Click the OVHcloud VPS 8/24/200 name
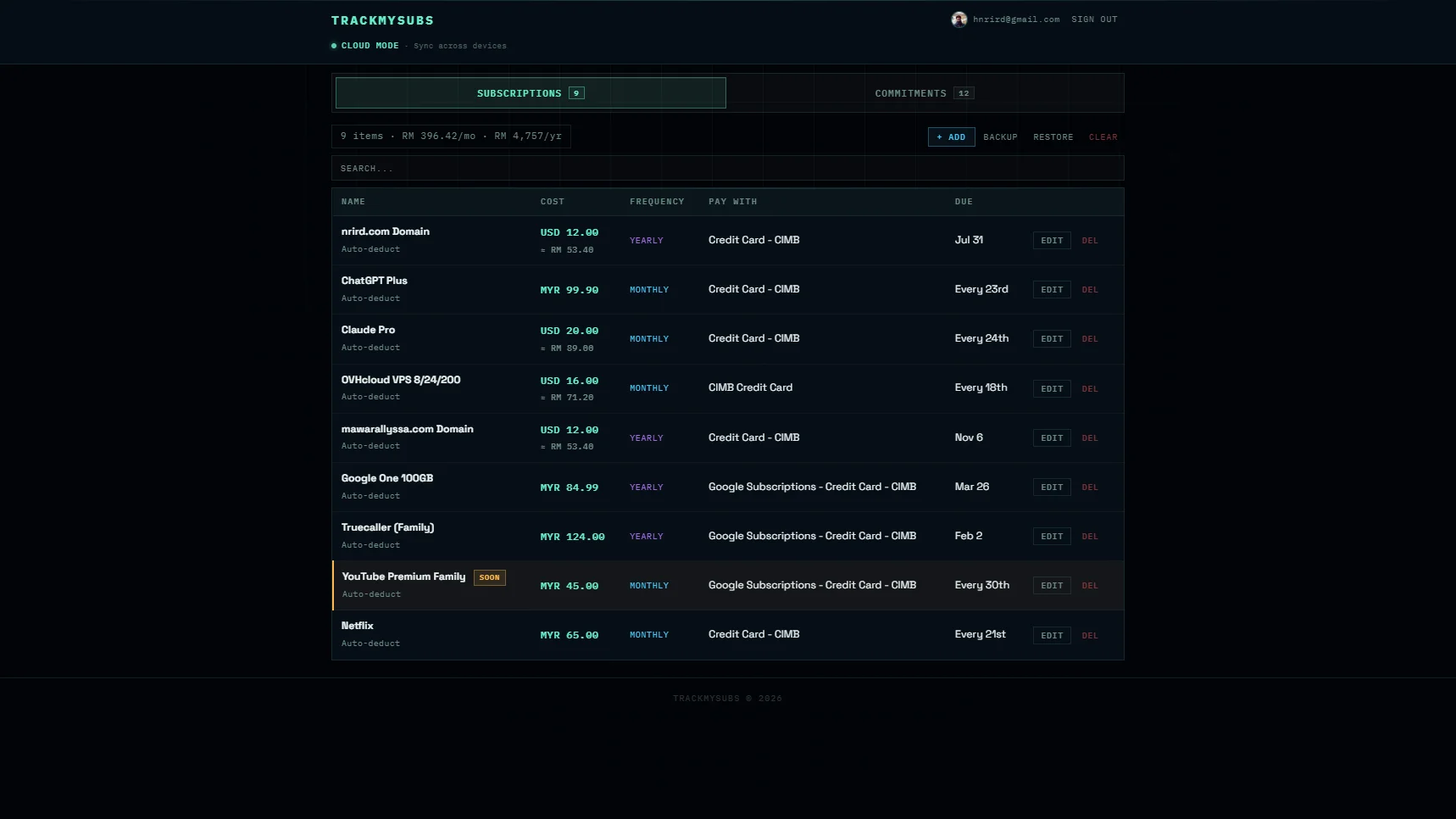Image resolution: width=1456 pixels, height=819 pixels. tap(401, 380)
